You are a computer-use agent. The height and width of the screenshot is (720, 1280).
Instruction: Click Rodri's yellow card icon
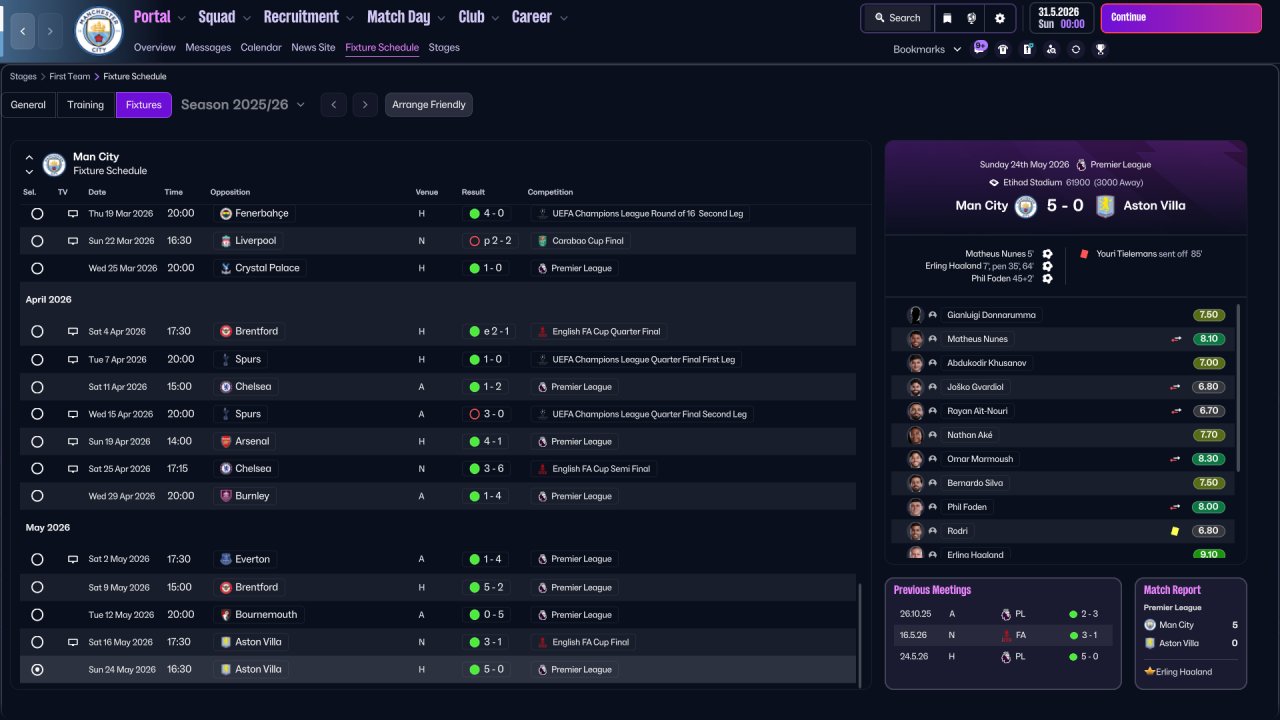[1176, 531]
